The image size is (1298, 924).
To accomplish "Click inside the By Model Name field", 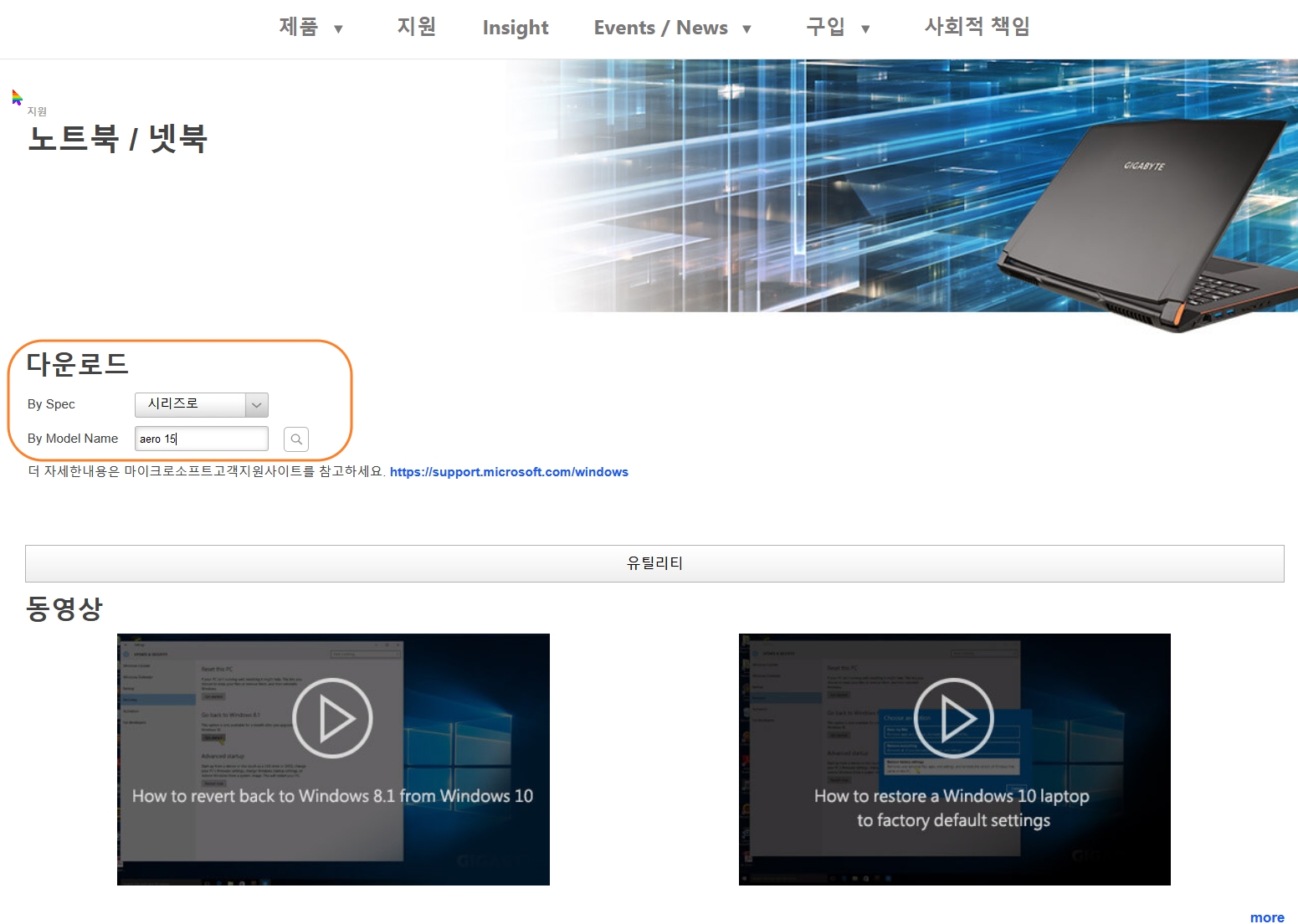I will pos(201,438).
